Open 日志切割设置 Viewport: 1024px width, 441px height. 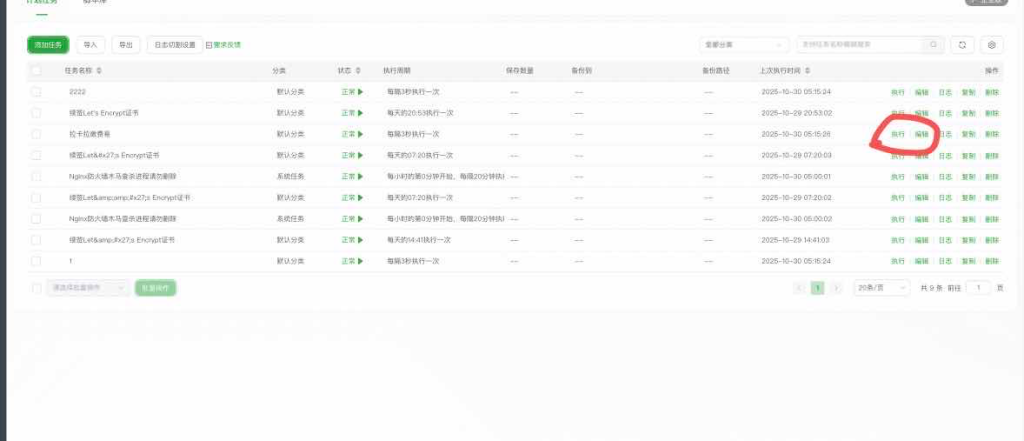(x=174, y=44)
